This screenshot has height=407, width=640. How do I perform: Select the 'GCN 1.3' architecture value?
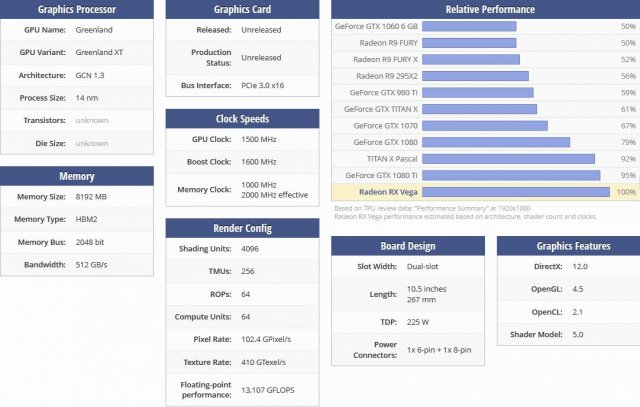pos(90,75)
